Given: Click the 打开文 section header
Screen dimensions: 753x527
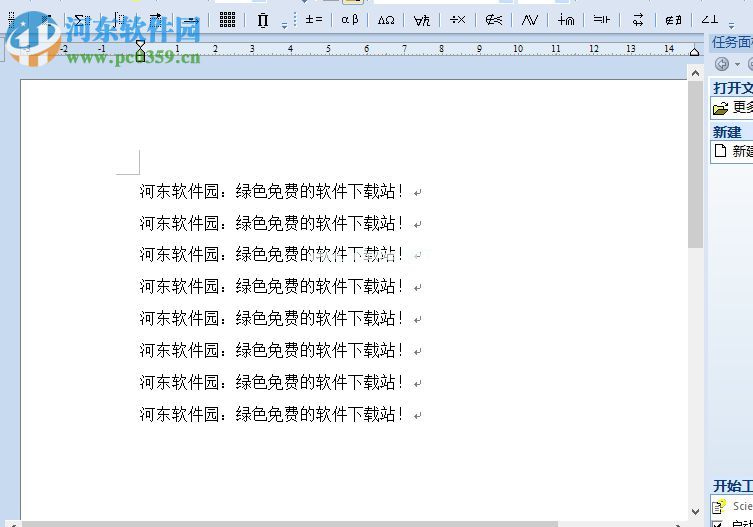Looking at the screenshot, I should coord(733,88).
